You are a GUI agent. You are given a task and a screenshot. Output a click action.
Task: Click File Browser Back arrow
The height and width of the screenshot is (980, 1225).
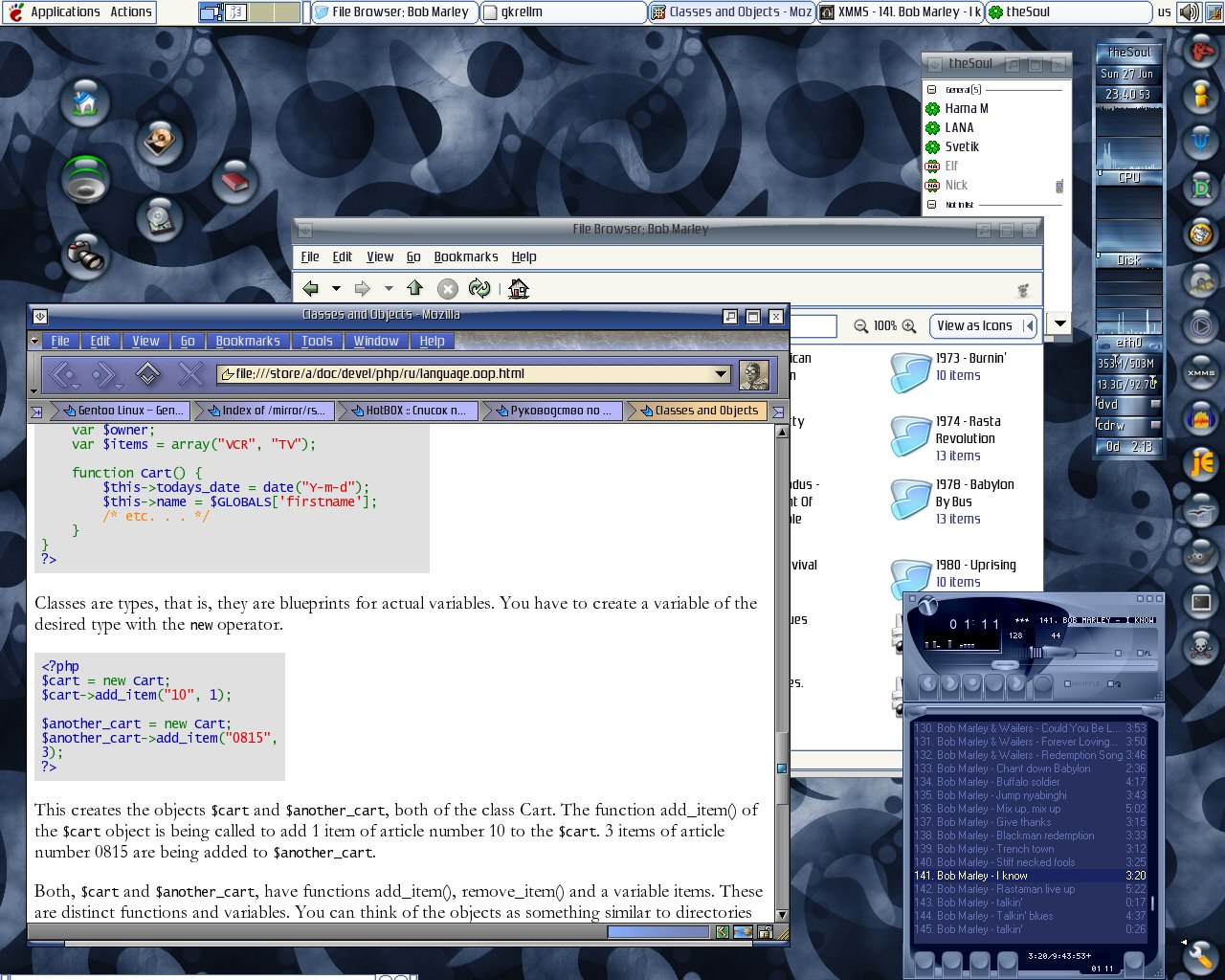tap(310, 288)
